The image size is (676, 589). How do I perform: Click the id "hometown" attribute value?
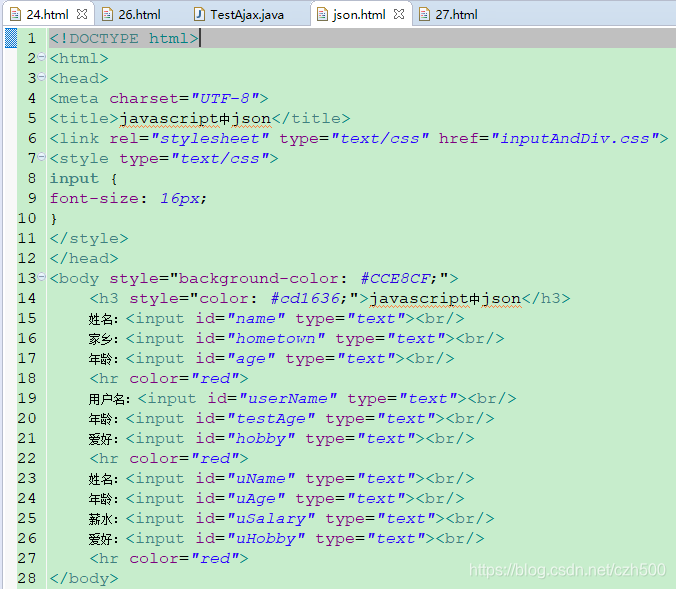(275, 338)
